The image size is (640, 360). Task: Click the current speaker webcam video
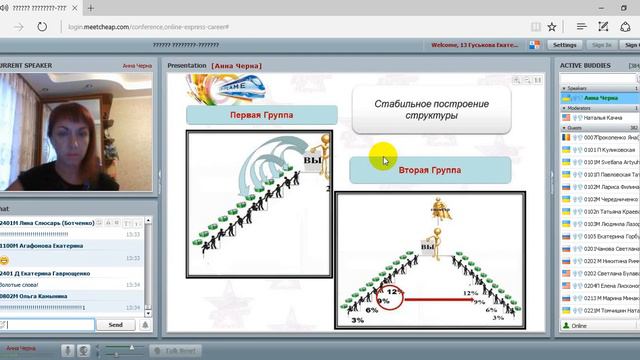(x=76, y=132)
